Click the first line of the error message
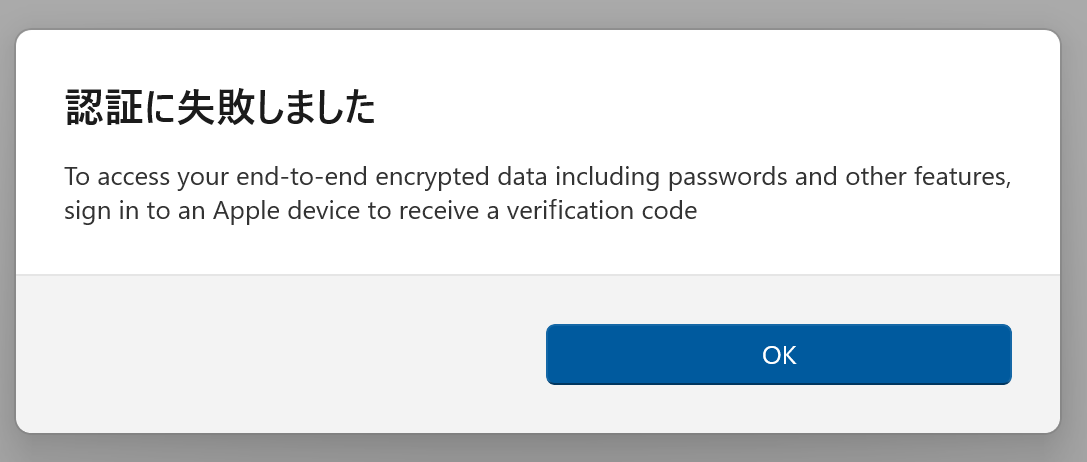 (539, 177)
